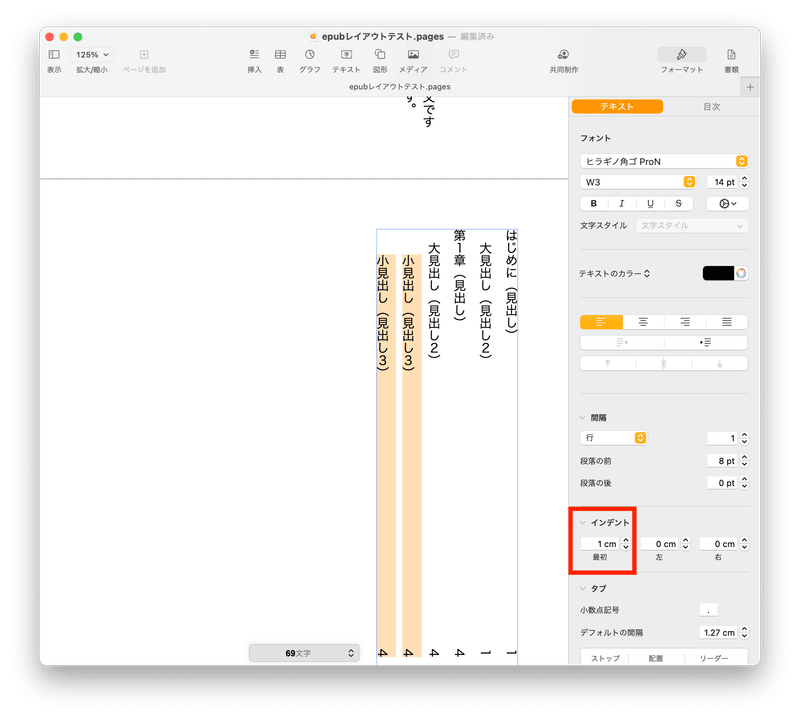
Task: Align text left
Action: [x=601, y=322]
